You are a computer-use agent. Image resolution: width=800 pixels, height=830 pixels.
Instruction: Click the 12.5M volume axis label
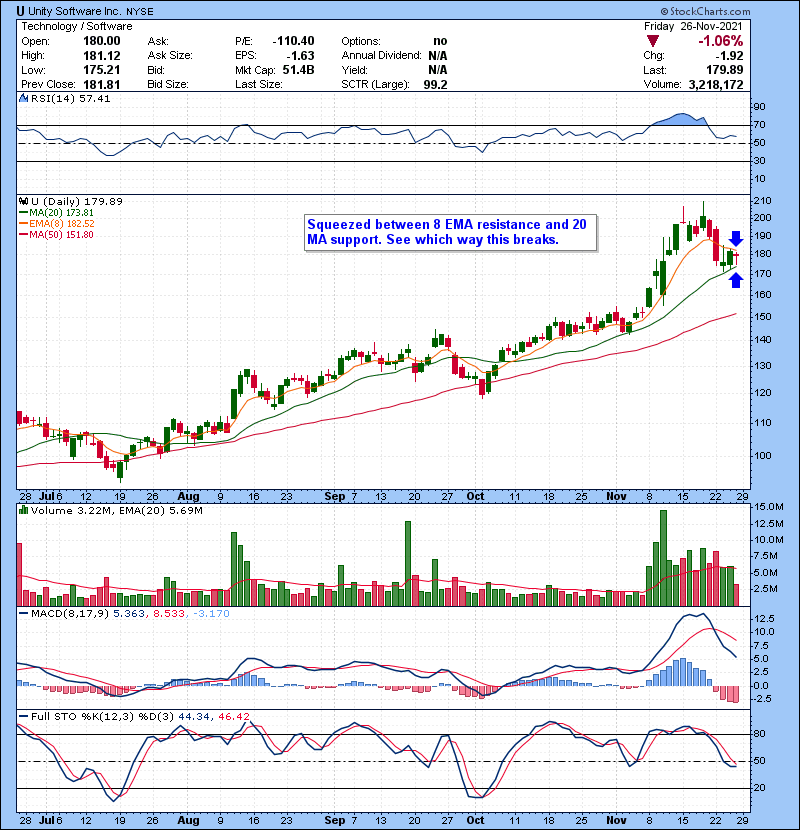coord(769,524)
